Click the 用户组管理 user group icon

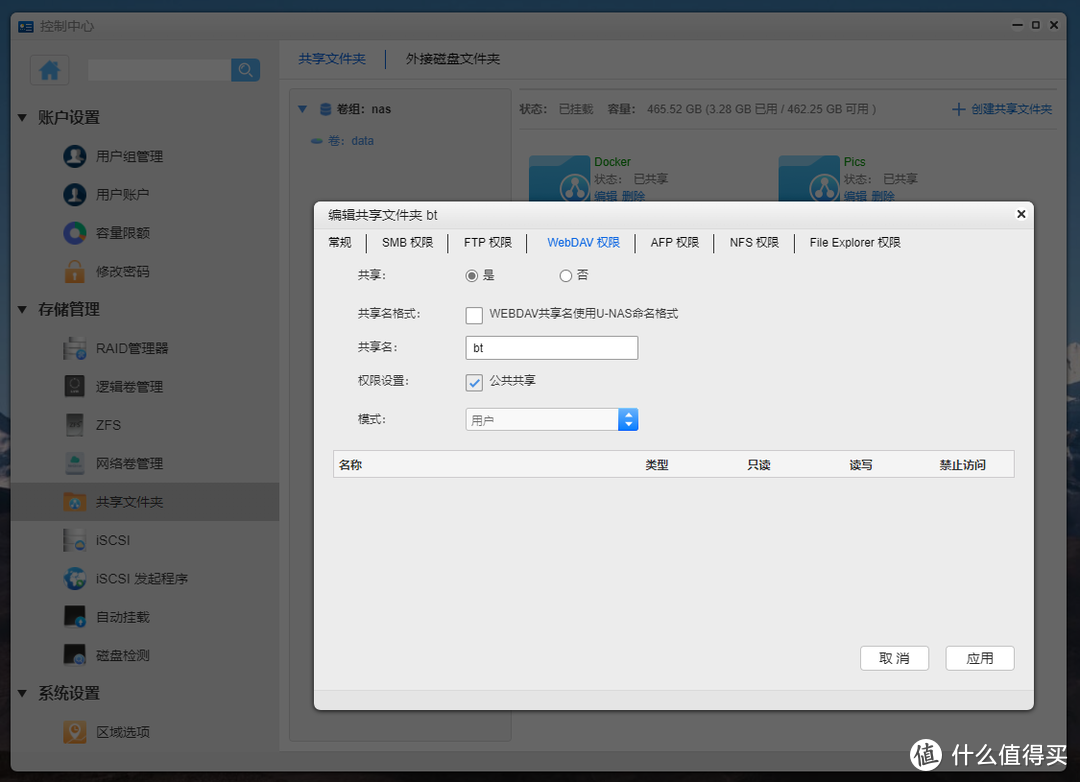(x=74, y=156)
